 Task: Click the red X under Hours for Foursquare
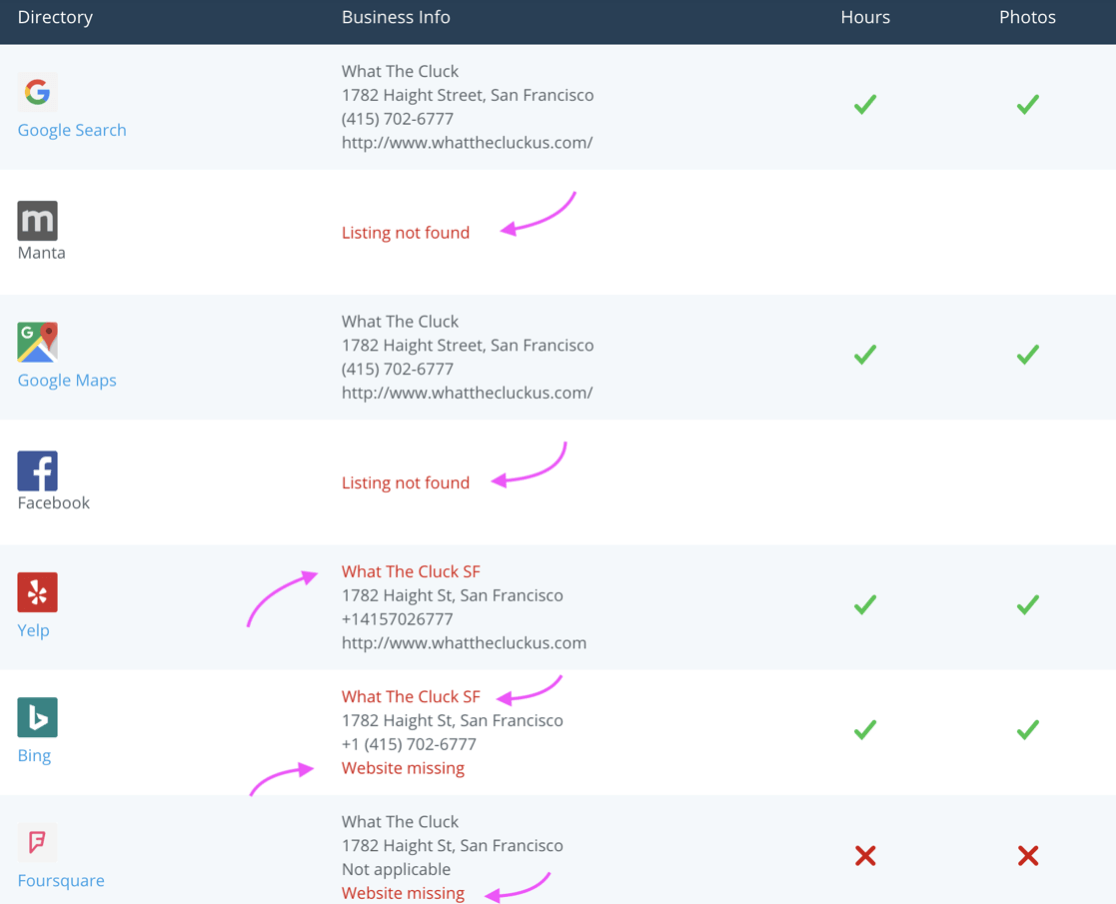click(x=865, y=856)
